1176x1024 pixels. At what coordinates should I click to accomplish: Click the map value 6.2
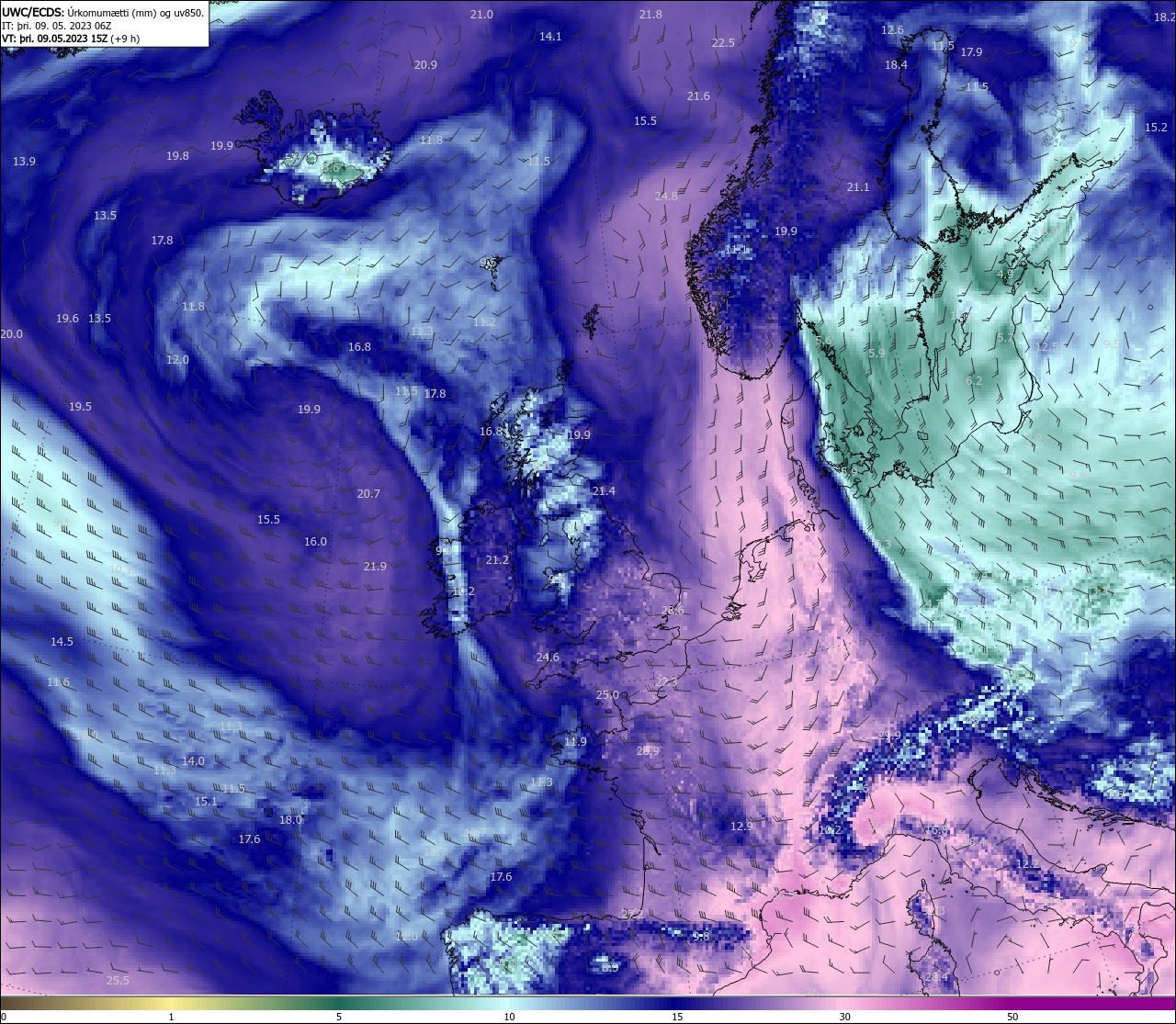pos(974,381)
